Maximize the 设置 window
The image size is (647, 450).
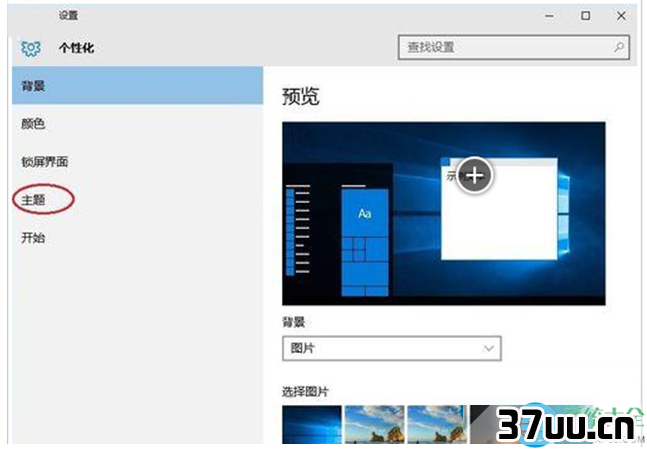(x=585, y=16)
